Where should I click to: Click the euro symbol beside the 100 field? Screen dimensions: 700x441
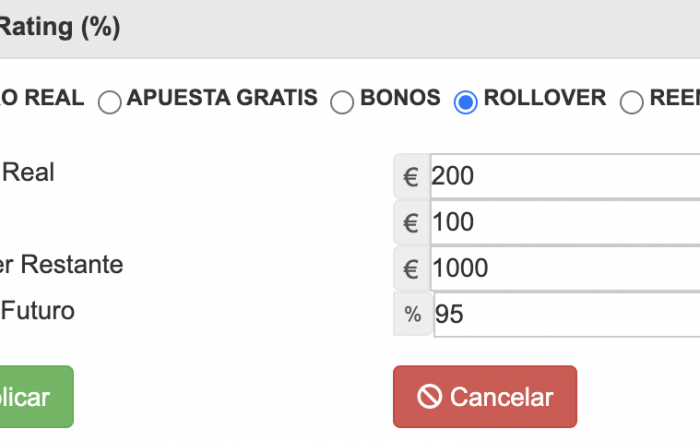tap(411, 223)
